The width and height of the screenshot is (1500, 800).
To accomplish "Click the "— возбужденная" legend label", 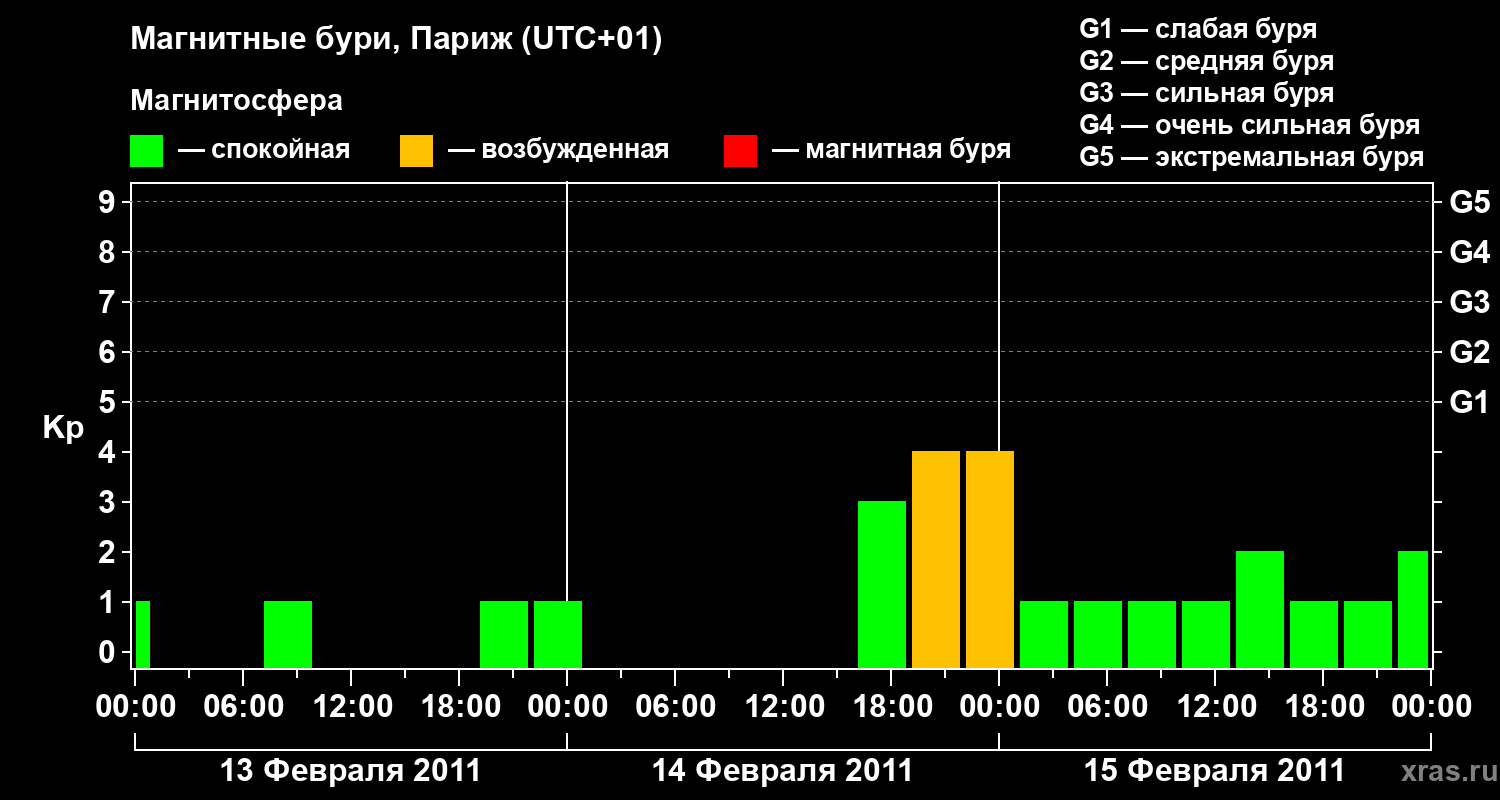I will tap(558, 151).
